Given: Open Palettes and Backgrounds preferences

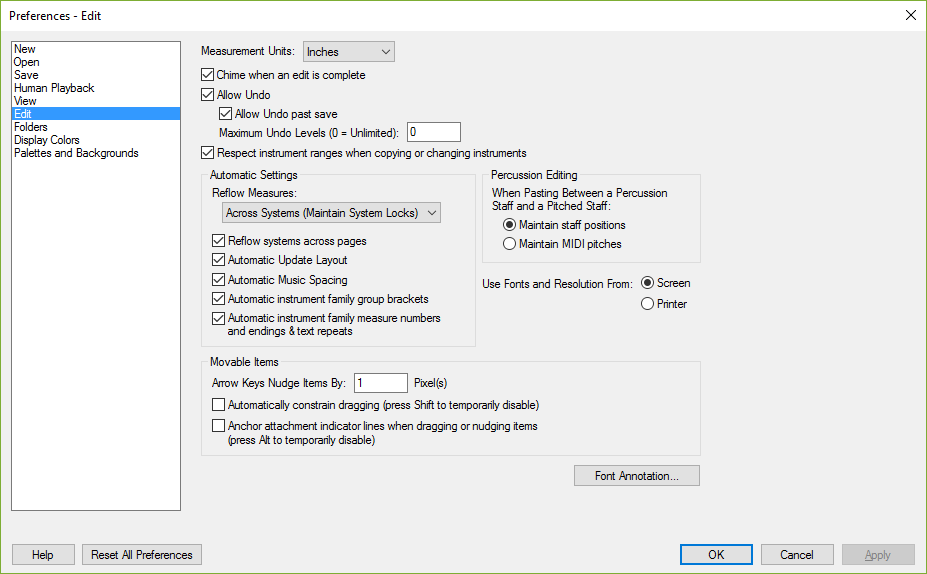Looking at the screenshot, I should click(x=76, y=153).
